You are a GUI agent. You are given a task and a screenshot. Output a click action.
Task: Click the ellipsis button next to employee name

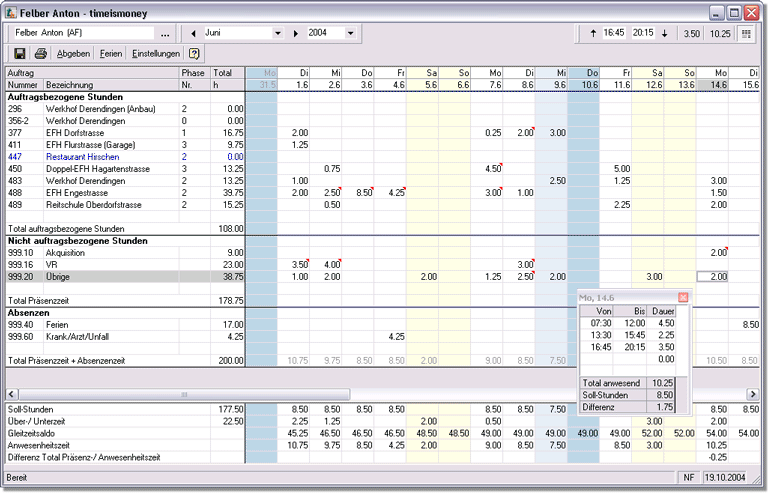point(165,33)
